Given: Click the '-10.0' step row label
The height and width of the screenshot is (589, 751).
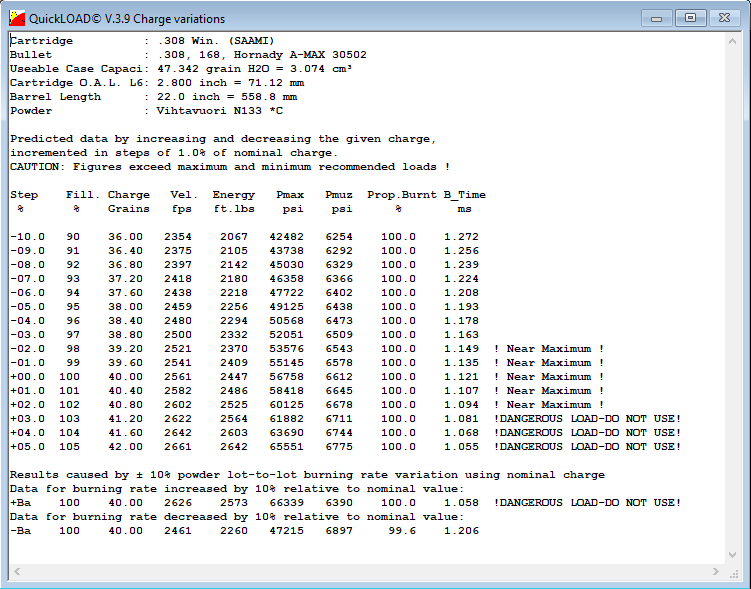Looking at the screenshot, I should (27, 237).
